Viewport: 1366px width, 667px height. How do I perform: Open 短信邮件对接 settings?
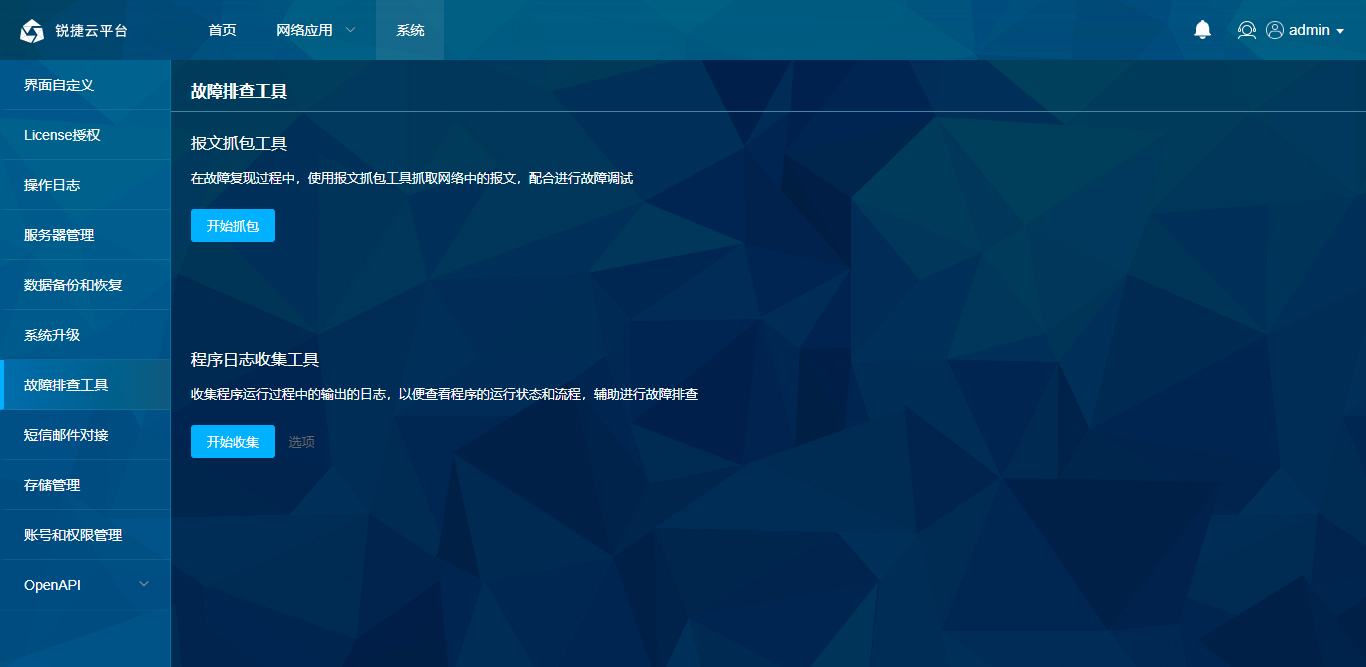tap(66, 435)
